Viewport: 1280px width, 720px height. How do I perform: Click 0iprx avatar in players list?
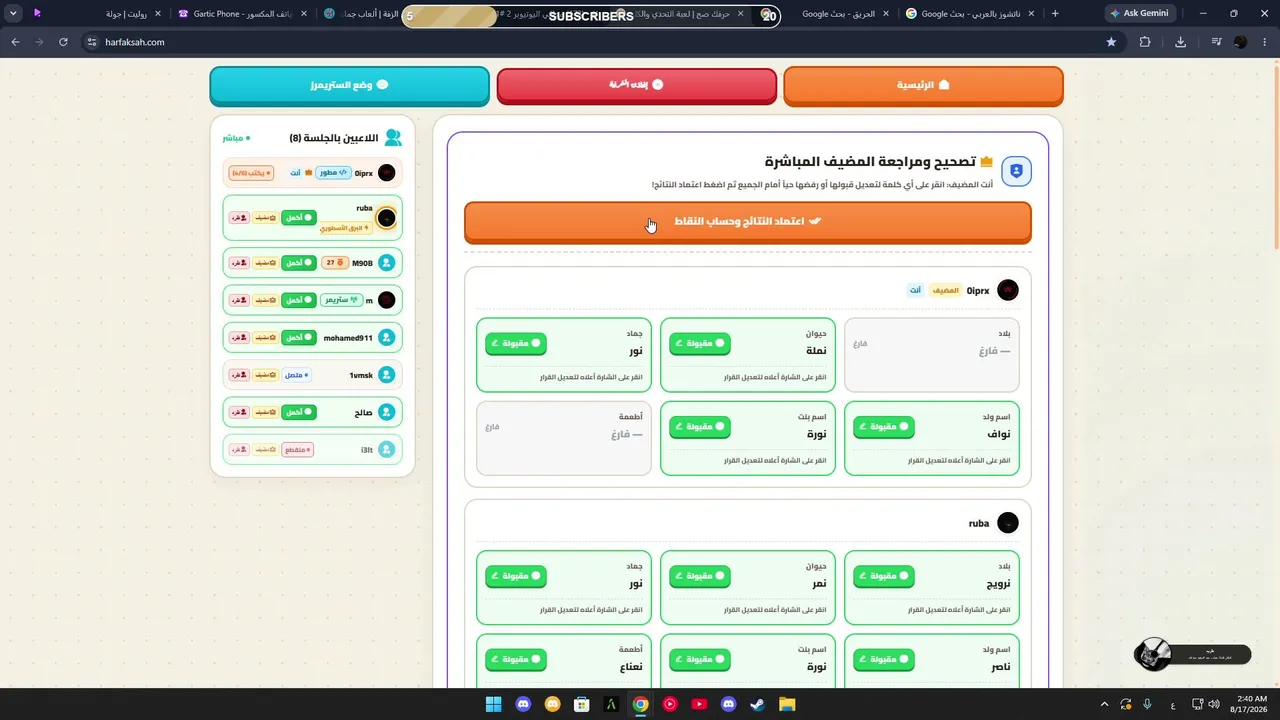pos(387,173)
